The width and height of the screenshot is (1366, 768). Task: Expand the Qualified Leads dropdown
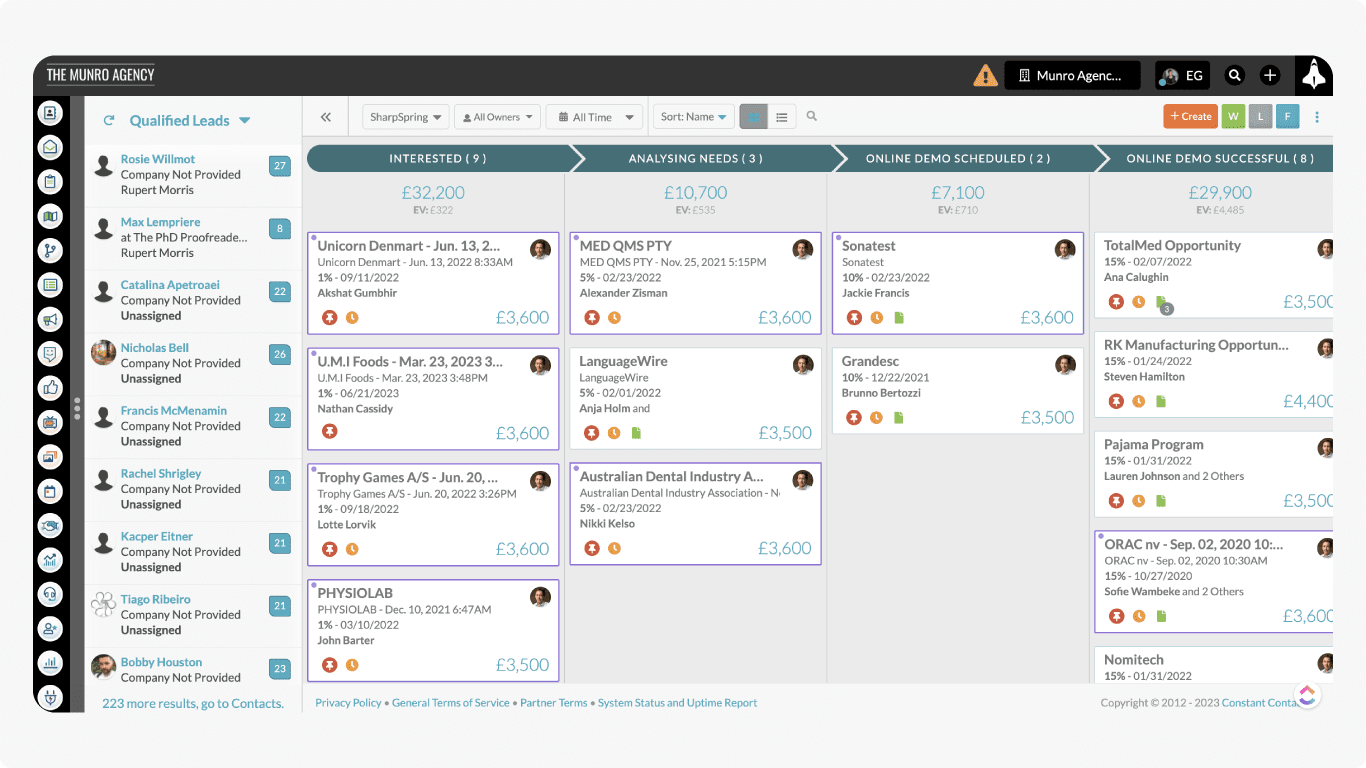[x=244, y=121]
